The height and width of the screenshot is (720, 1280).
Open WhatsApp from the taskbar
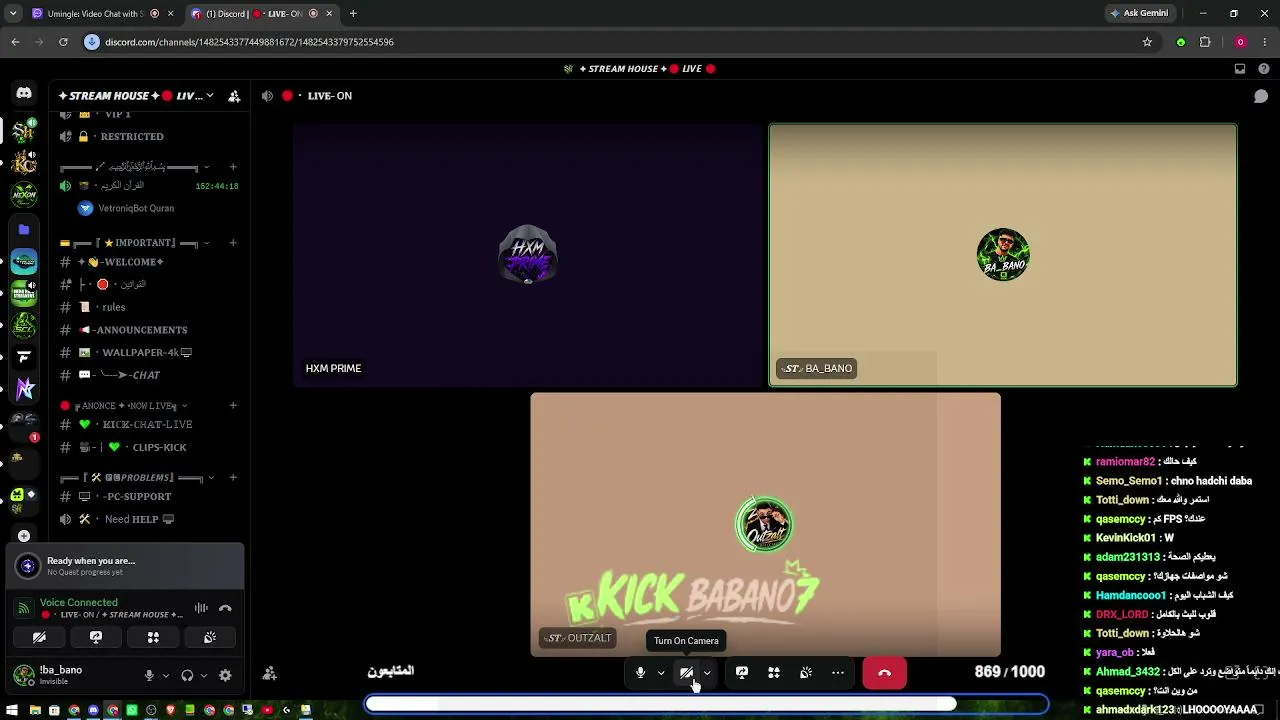point(132,710)
